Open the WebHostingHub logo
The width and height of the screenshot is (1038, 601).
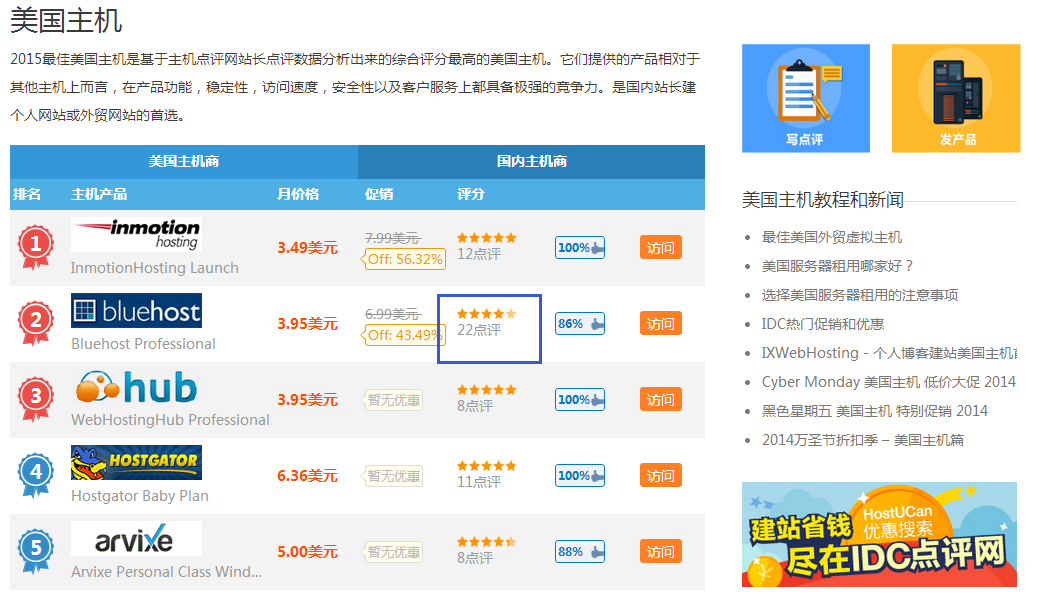point(136,387)
